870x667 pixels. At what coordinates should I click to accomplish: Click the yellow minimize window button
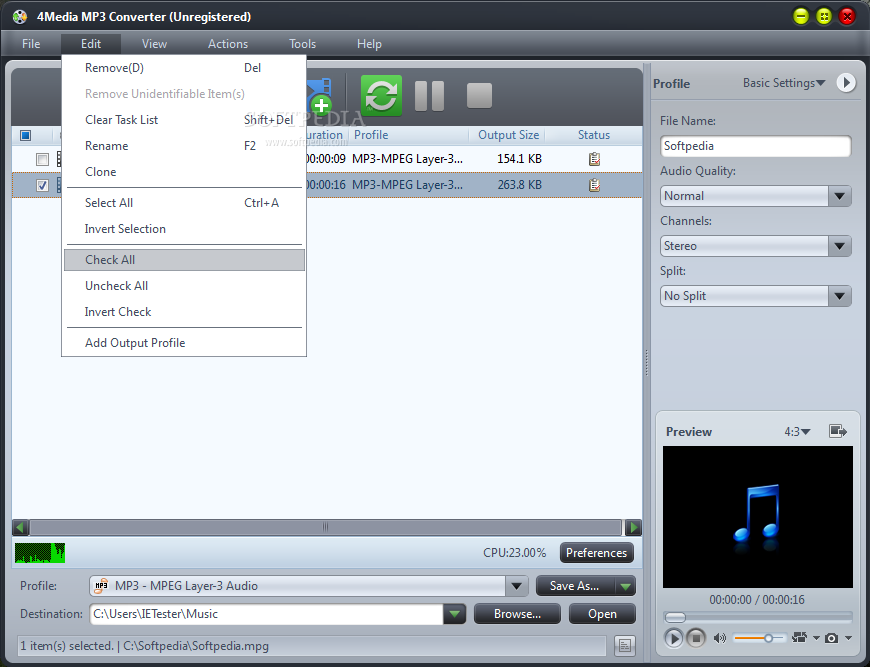(801, 17)
